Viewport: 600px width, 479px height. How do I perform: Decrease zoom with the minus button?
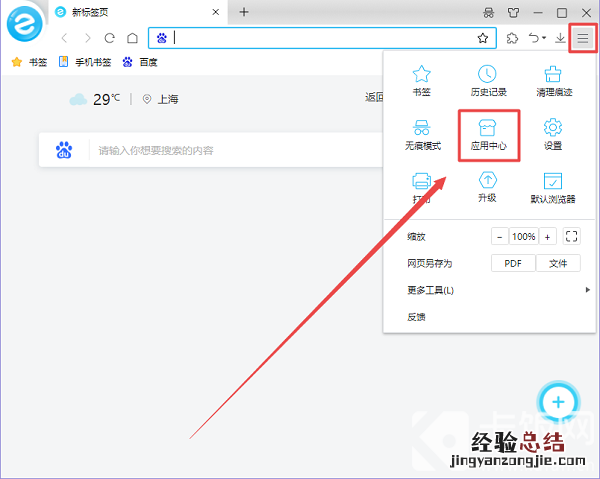499,236
